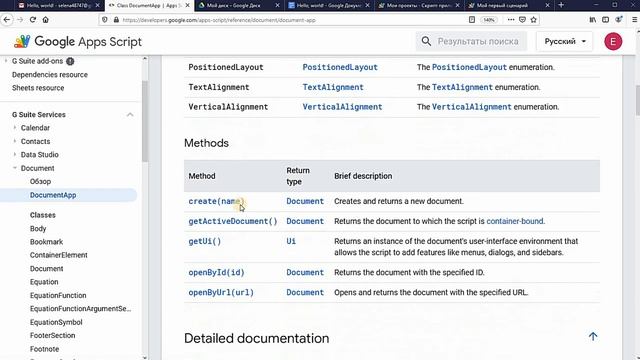640x360 pixels.
Task: Open the account avatar E
Action: pos(613,41)
